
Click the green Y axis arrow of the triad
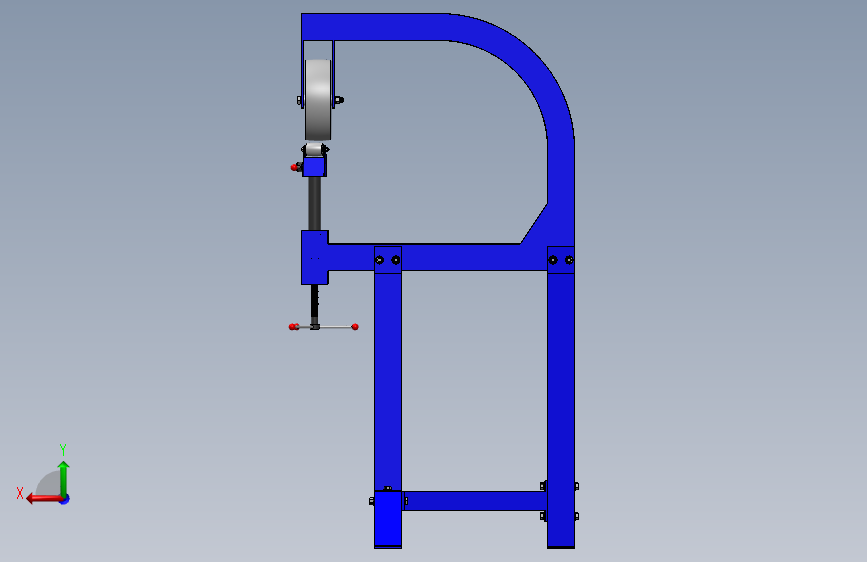coord(64,478)
